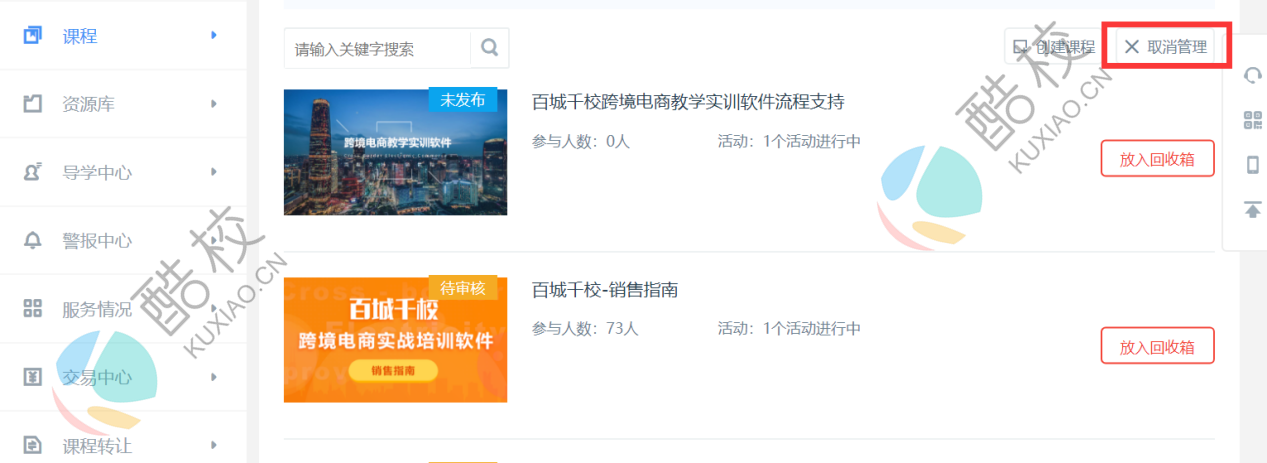
Task: Open the 警报中心 sidebar menu
Action: click(x=123, y=240)
